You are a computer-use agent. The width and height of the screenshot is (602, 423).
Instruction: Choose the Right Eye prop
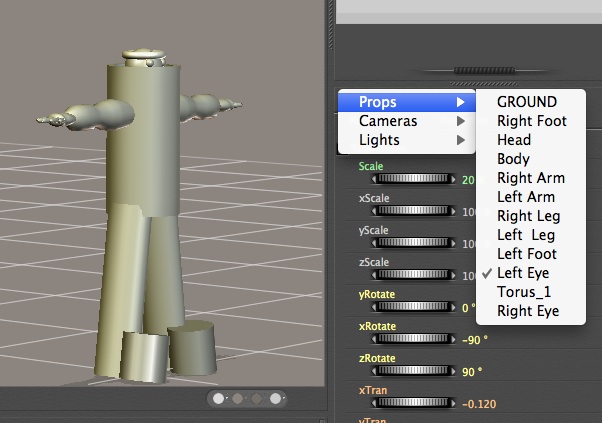[x=528, y=311]
